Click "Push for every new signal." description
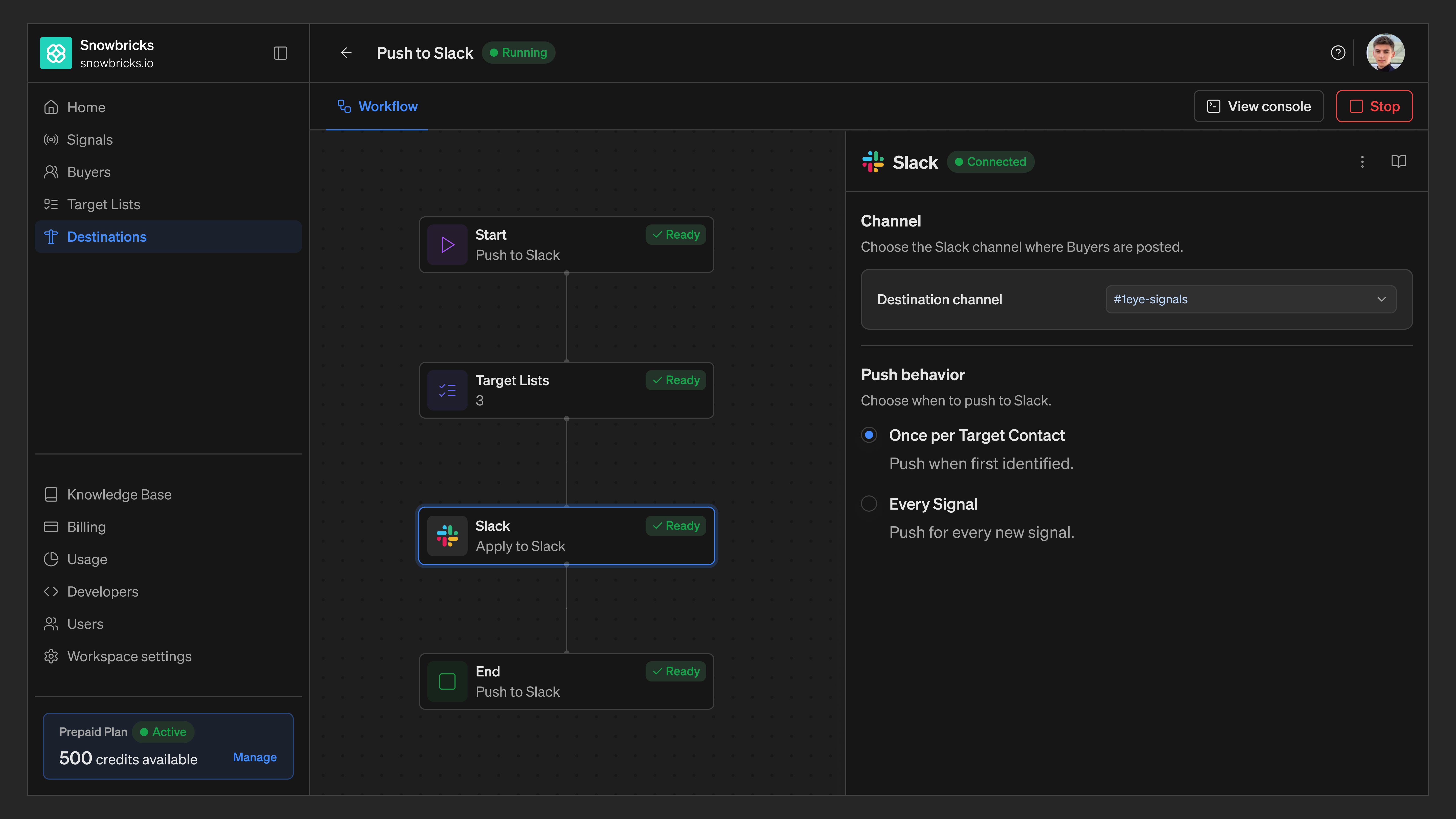Viewport: 1456px width, 819px height. [982, 532]
